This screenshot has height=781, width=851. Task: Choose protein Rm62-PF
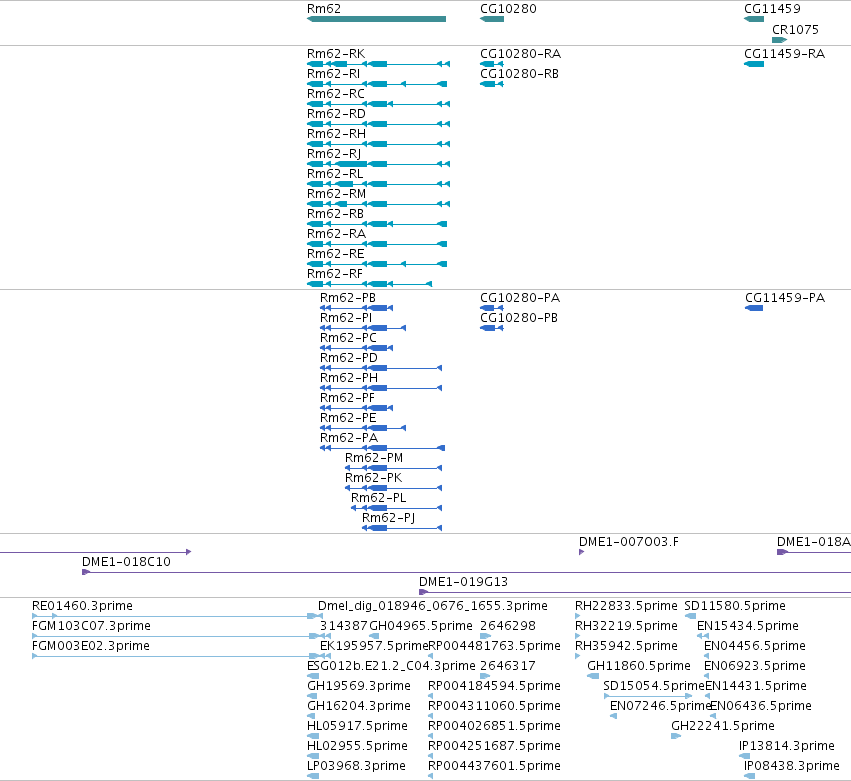[x=356, y=408]
